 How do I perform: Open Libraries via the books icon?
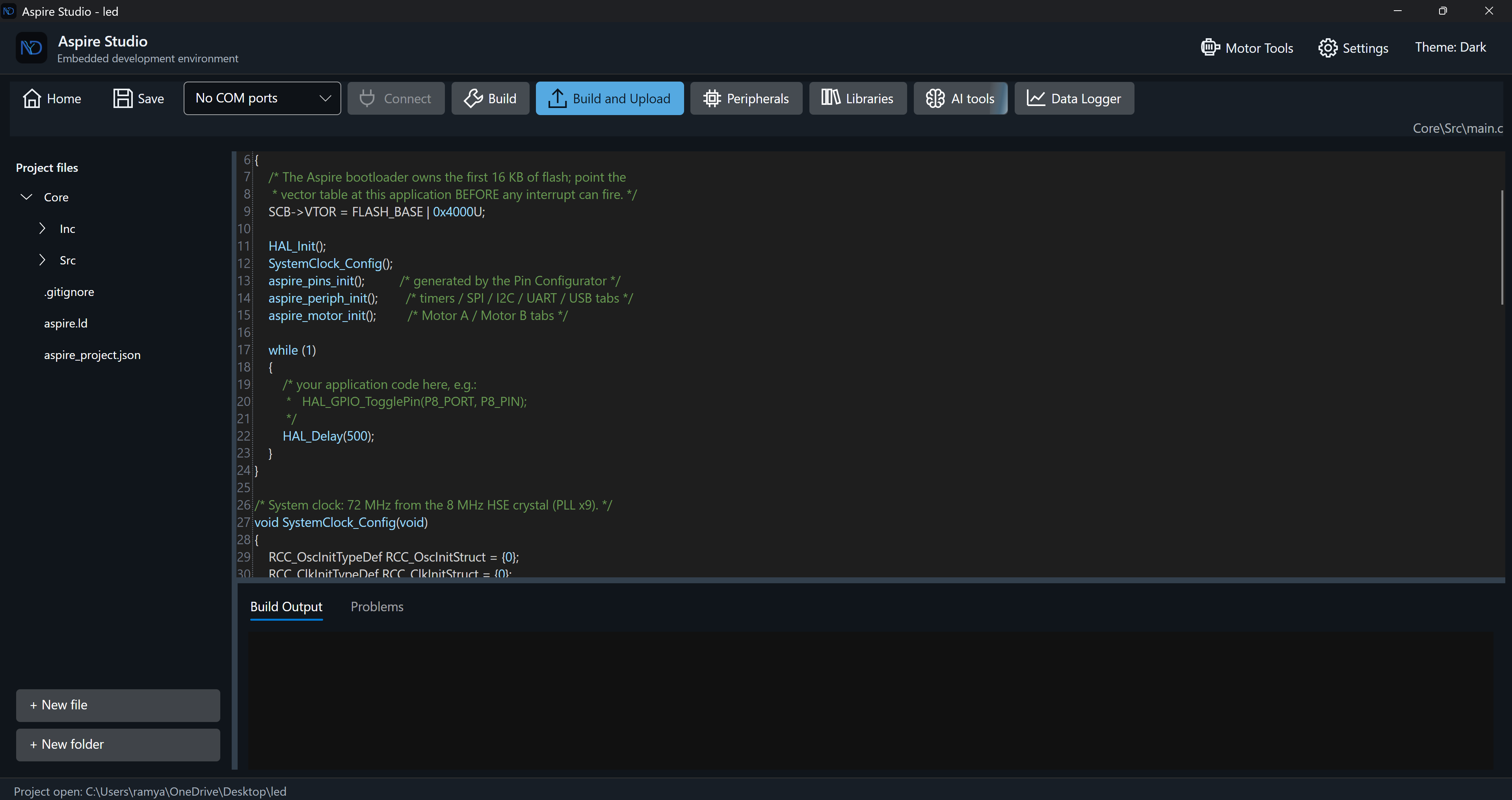coord(831,97)
